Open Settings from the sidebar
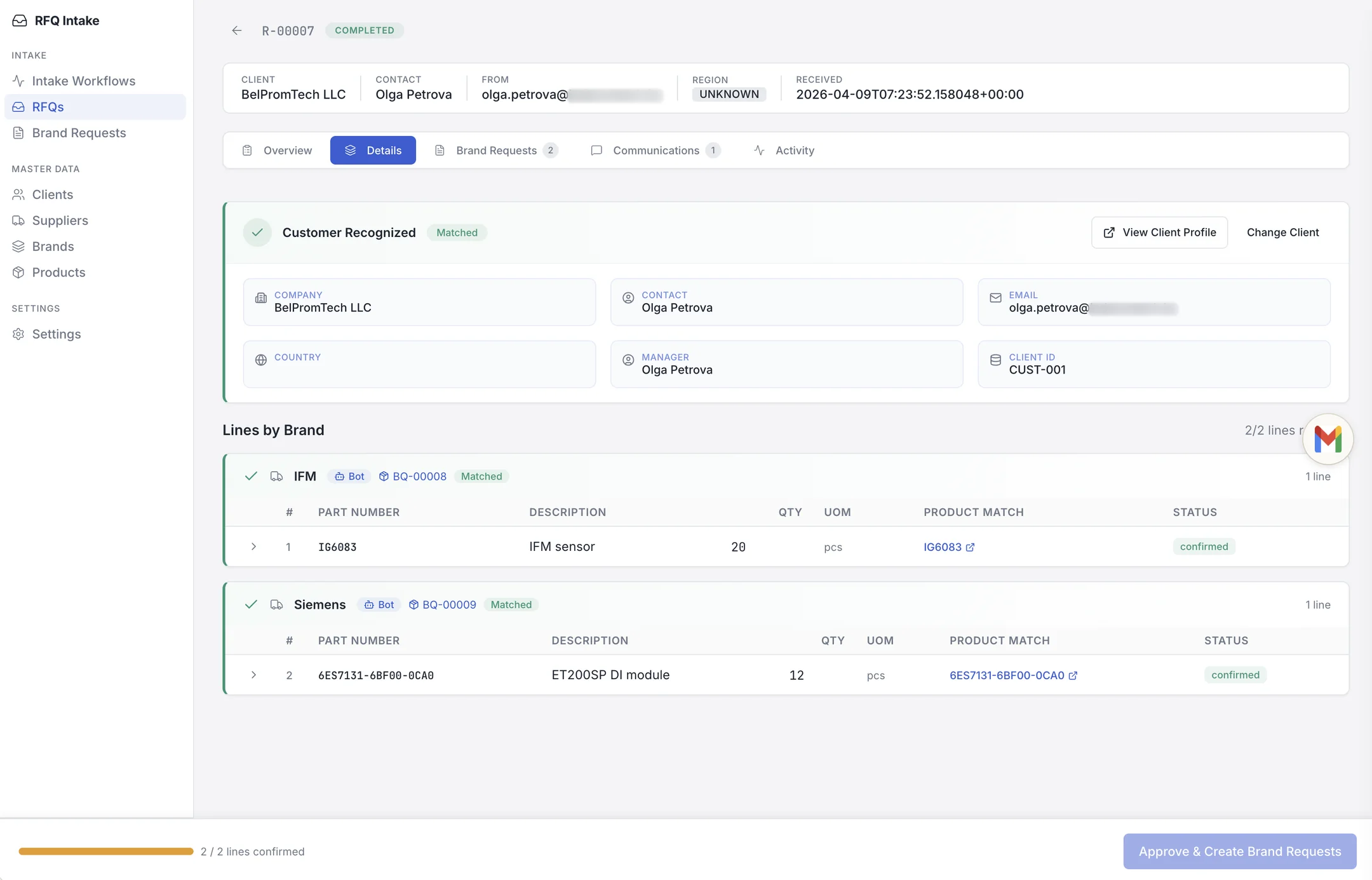This screenshot has width=1372, height=880. coord(95,334)
